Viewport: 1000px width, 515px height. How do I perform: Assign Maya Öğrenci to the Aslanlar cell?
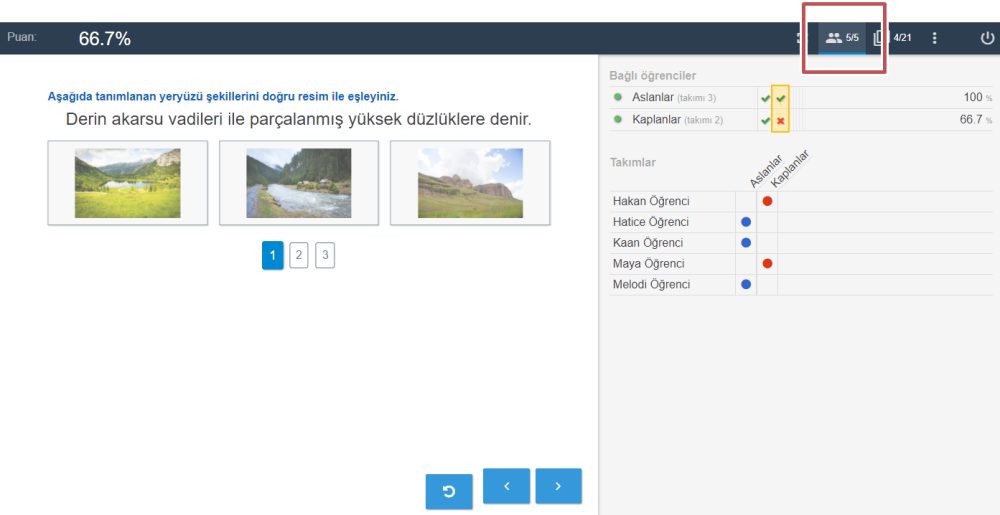click(x=746, y=264)
